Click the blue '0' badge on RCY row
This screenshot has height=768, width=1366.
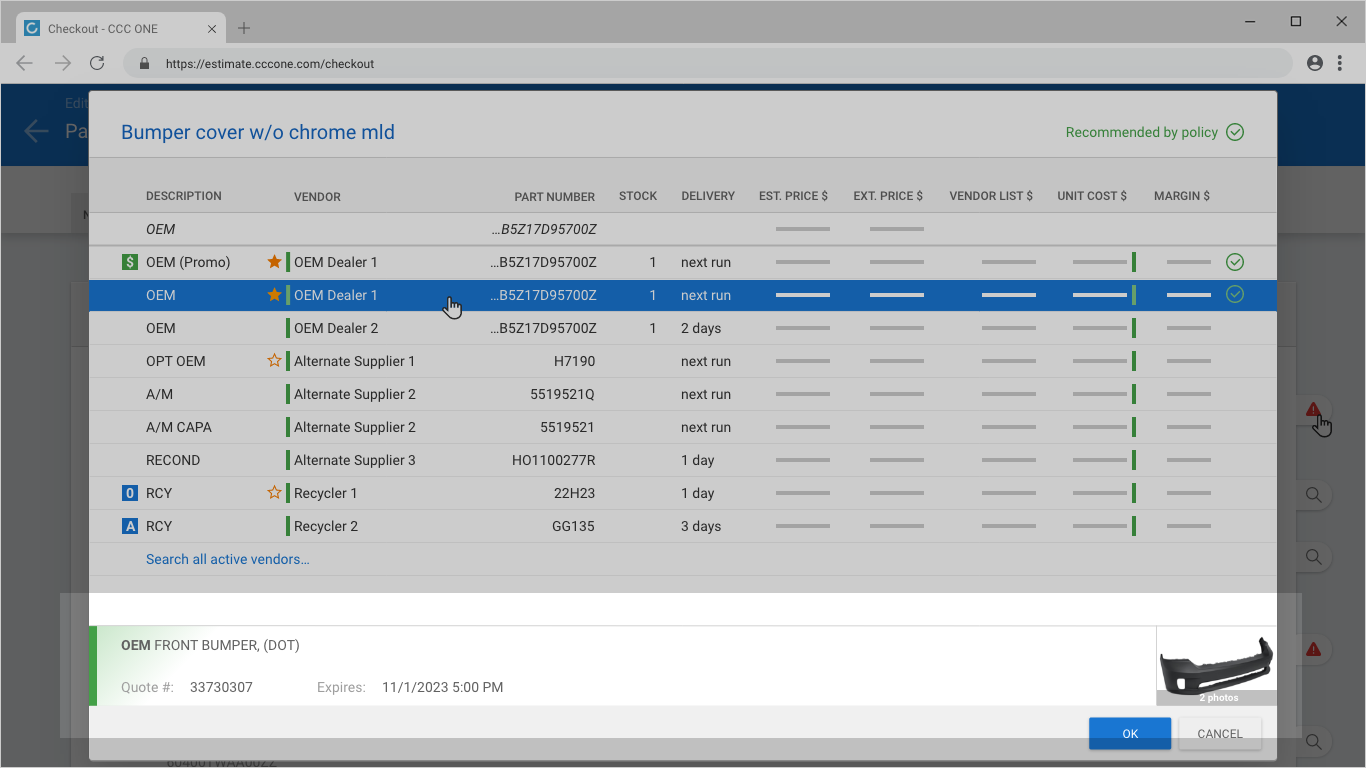click(129, 493)
